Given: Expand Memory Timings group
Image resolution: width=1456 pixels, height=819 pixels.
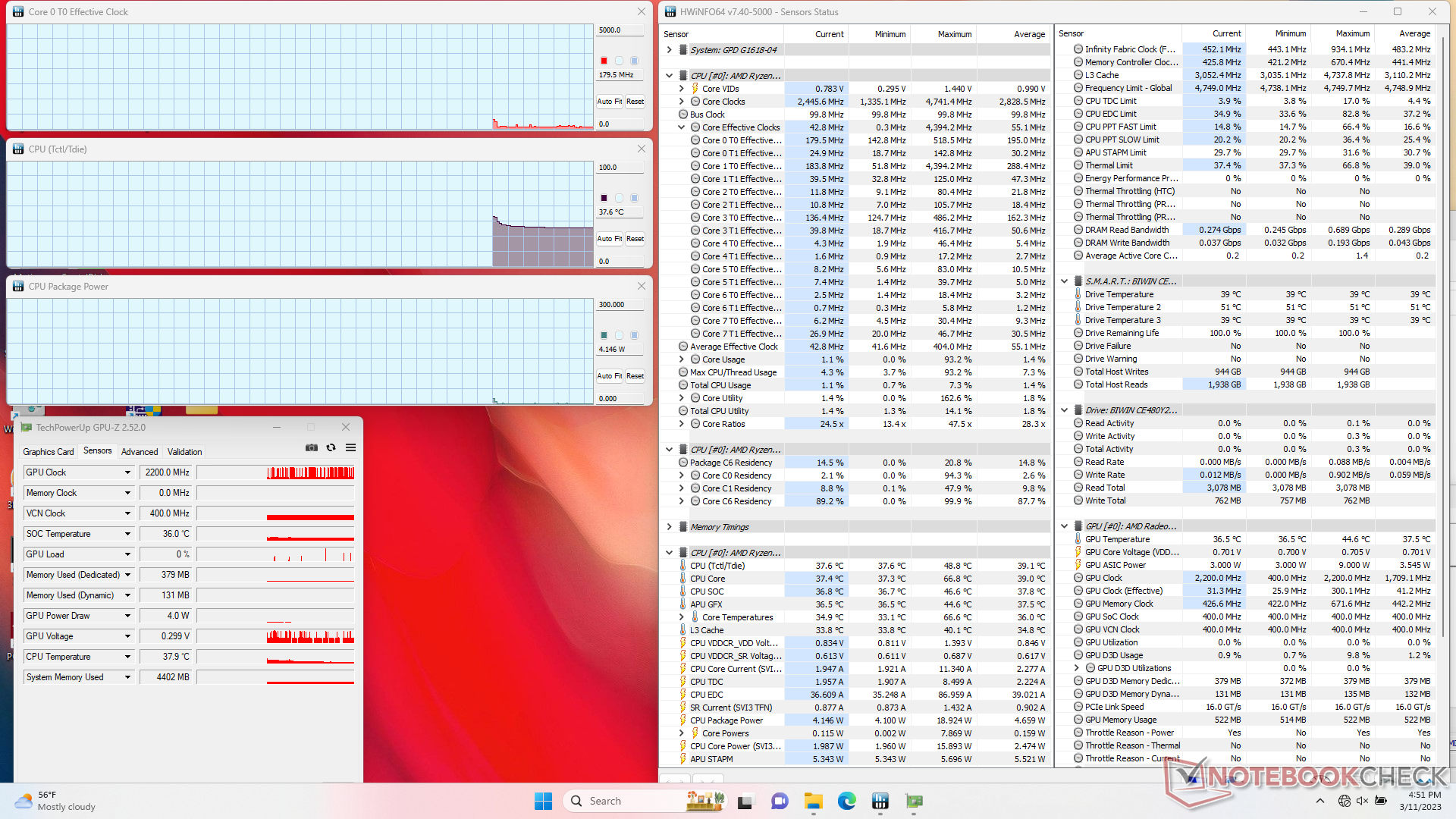Looking at the screenshot, I should [x=669, y=527].
